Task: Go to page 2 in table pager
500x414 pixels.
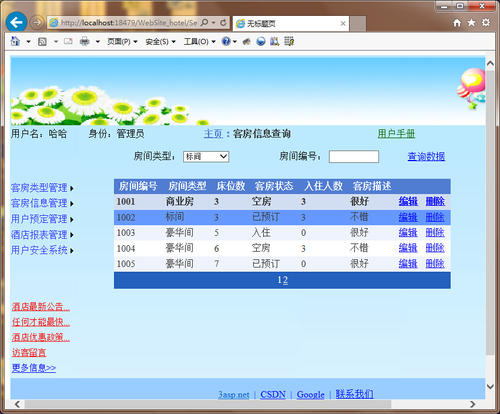Action: click(x=285, y=280)
